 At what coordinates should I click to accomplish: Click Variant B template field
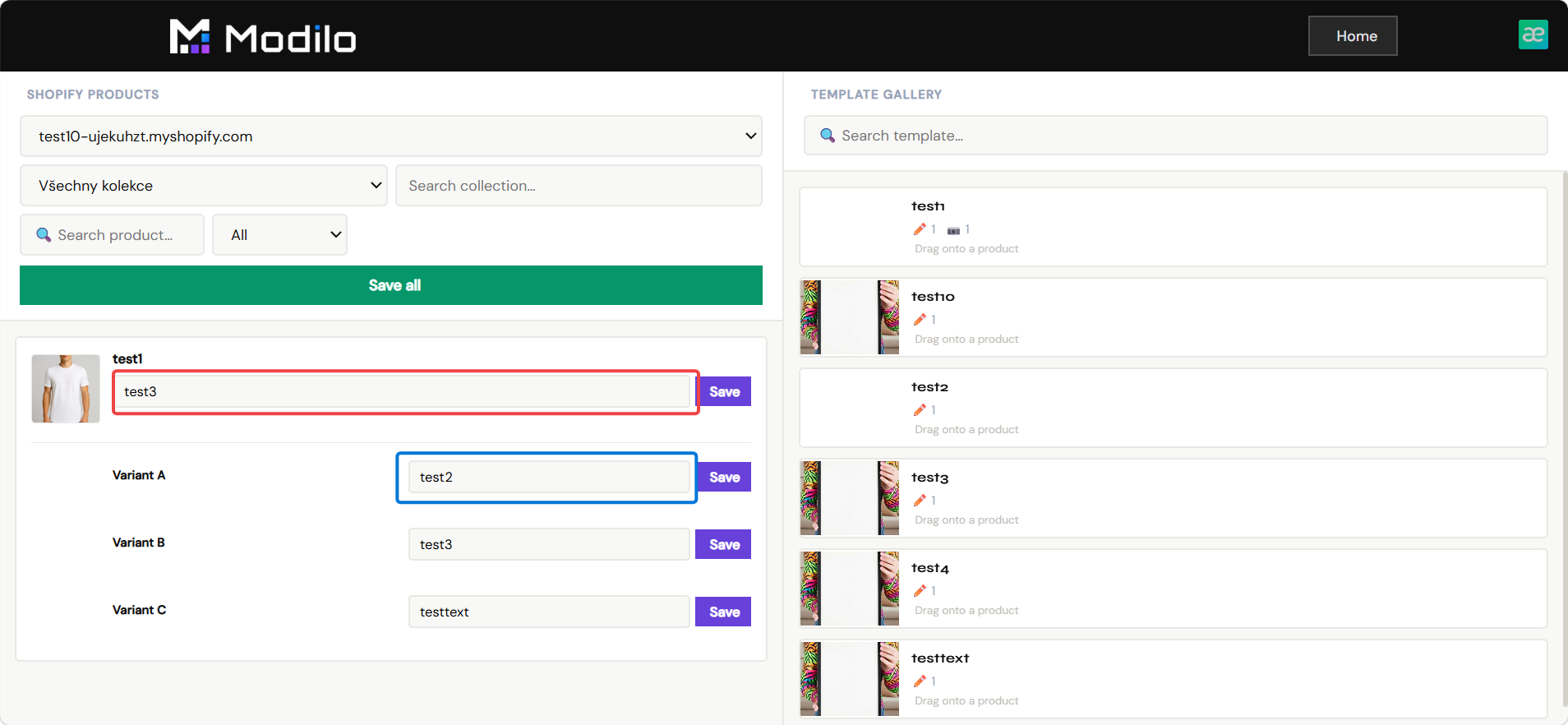(549, 544)
